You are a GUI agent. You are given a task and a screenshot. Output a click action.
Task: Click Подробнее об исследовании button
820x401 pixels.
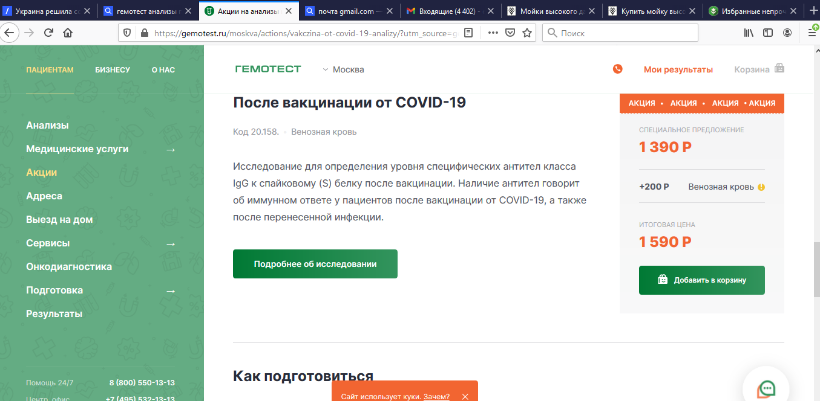315,264
